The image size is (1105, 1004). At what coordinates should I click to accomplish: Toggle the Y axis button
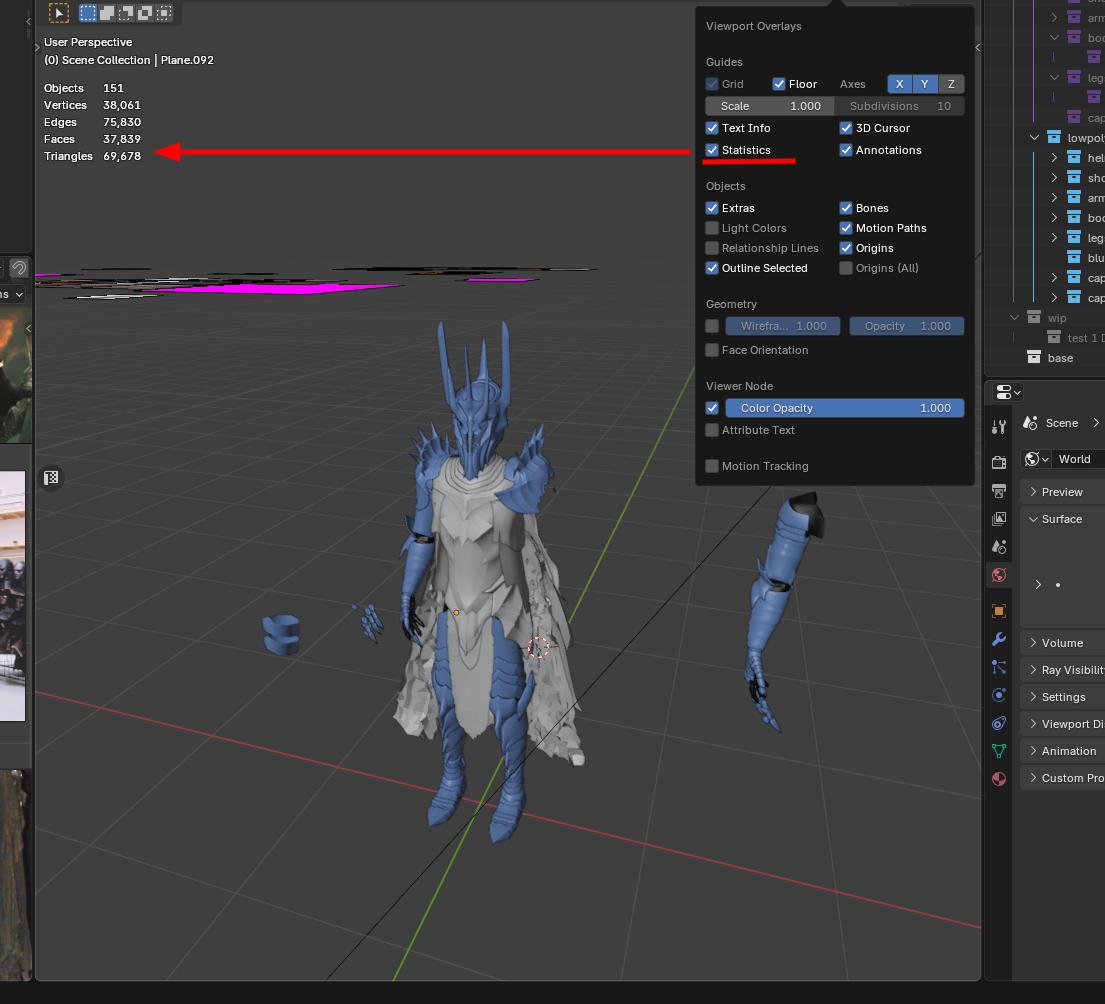[x=924, y=84]
